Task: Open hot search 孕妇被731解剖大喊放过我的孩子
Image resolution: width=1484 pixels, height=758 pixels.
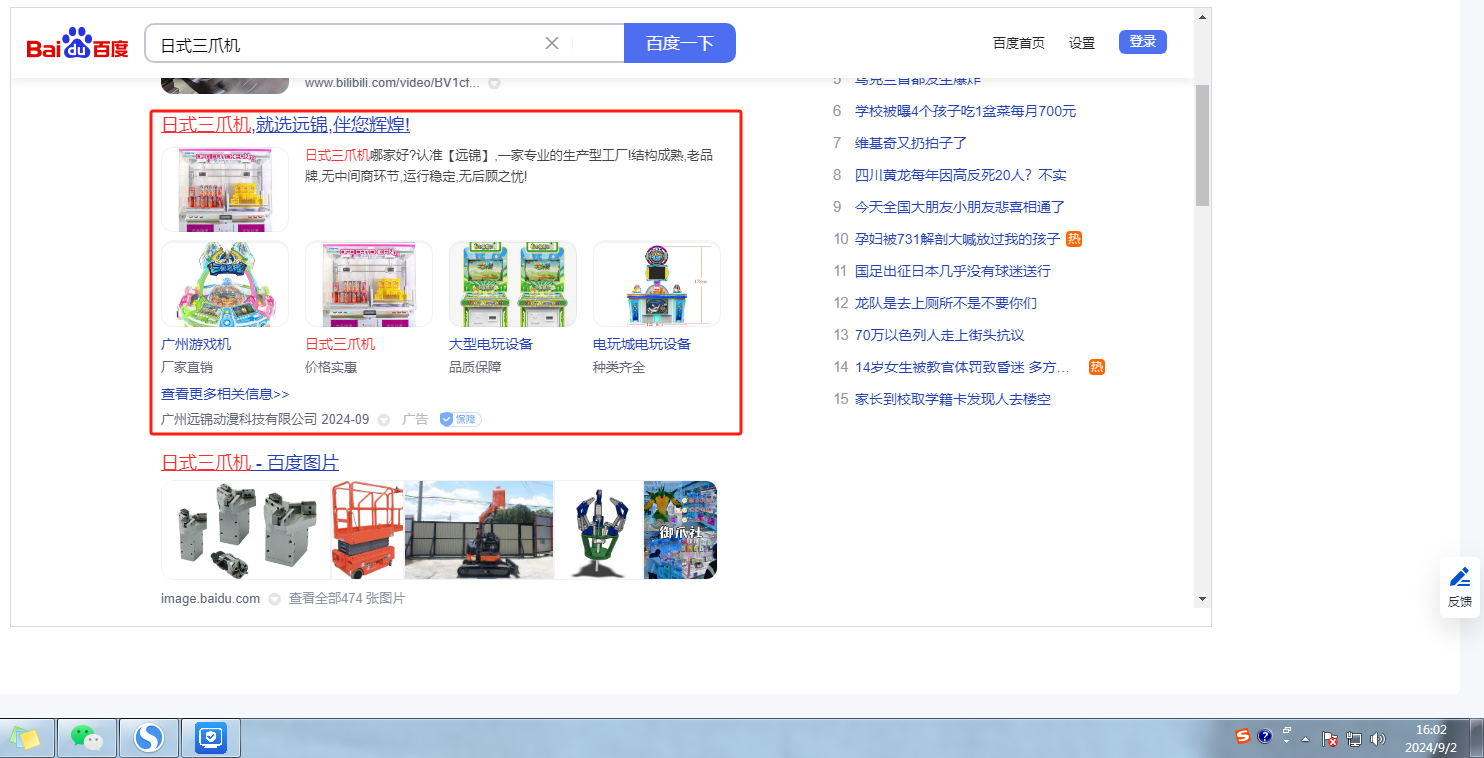Action: [957, 239]
